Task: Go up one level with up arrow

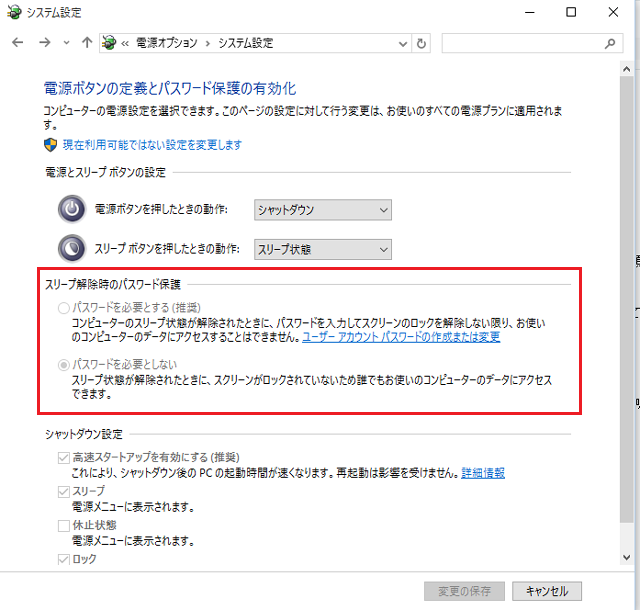Action: [87, 42]
